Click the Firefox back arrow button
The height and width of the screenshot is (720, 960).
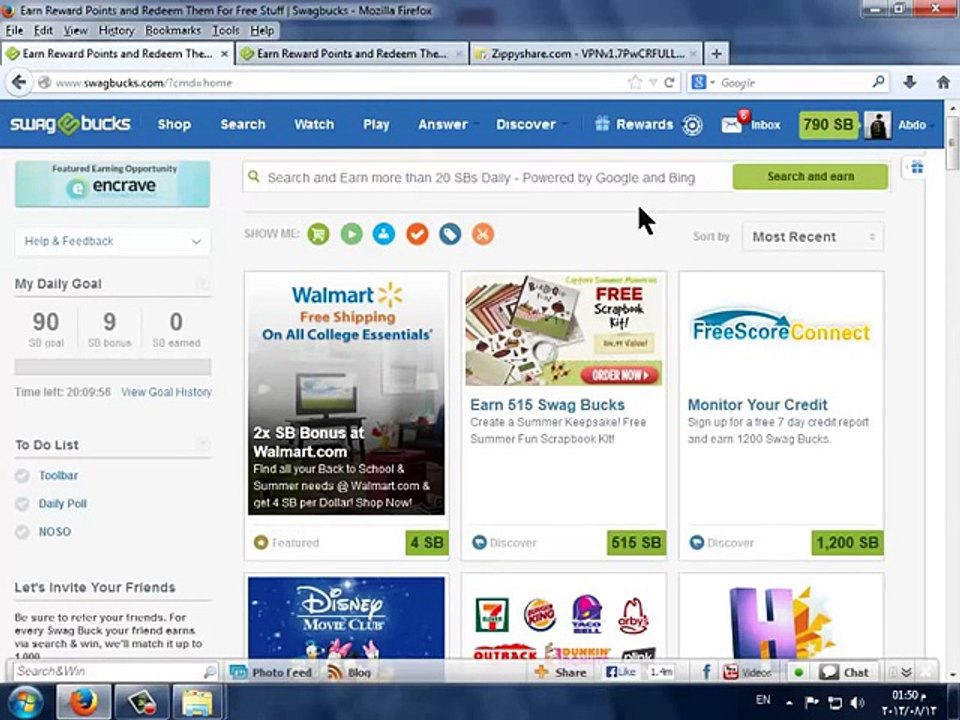pyautogui.click(x=19, y=82)
